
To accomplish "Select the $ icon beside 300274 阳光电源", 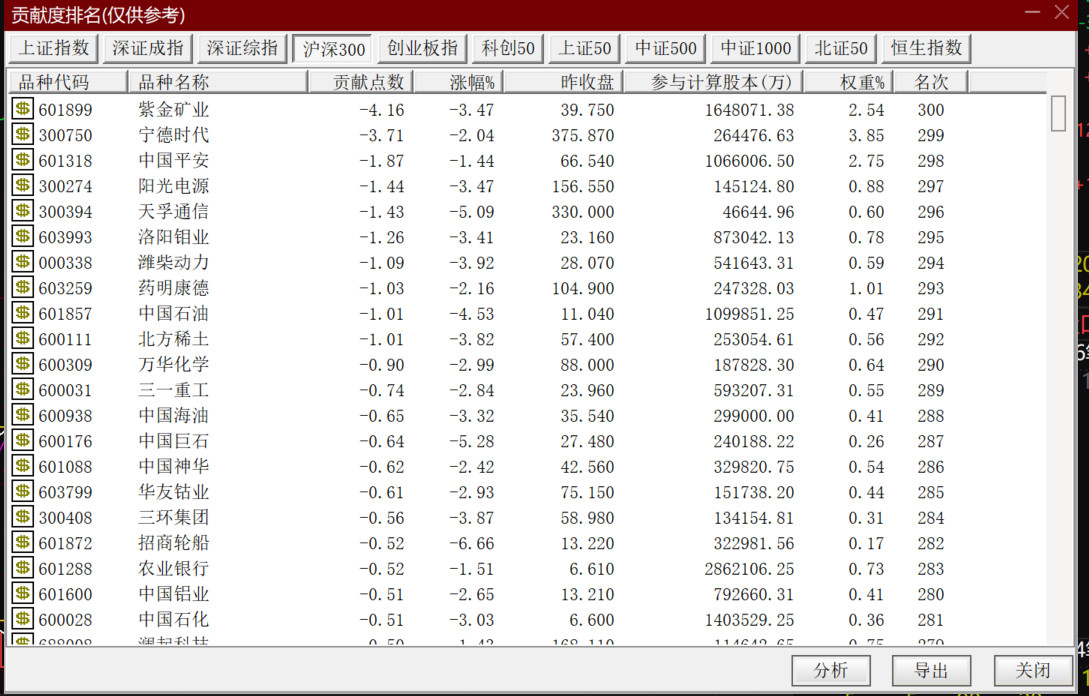I will 22,185.
